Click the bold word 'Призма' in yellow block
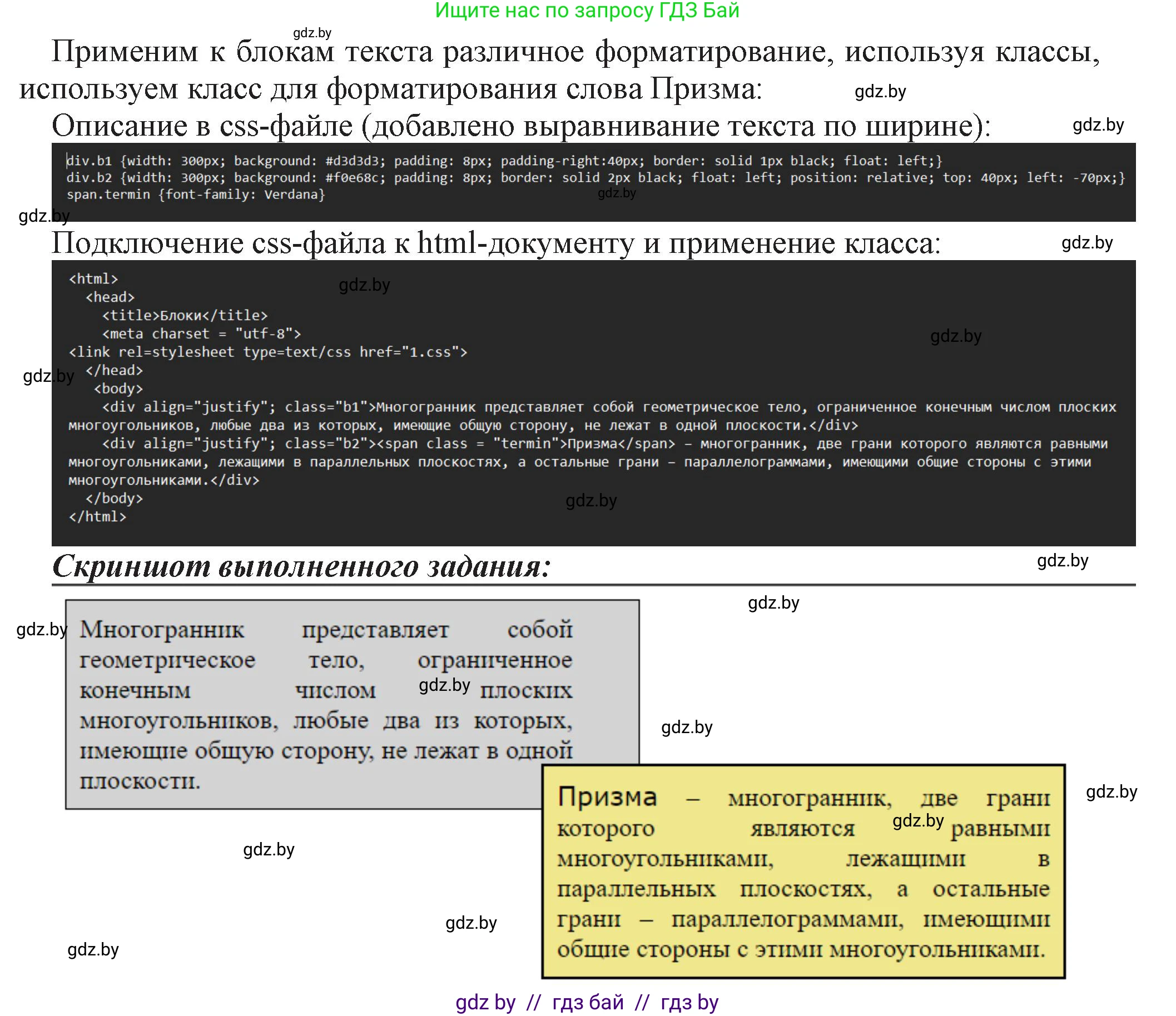This screenshot has width=1176, height=1016. [607, 798]
